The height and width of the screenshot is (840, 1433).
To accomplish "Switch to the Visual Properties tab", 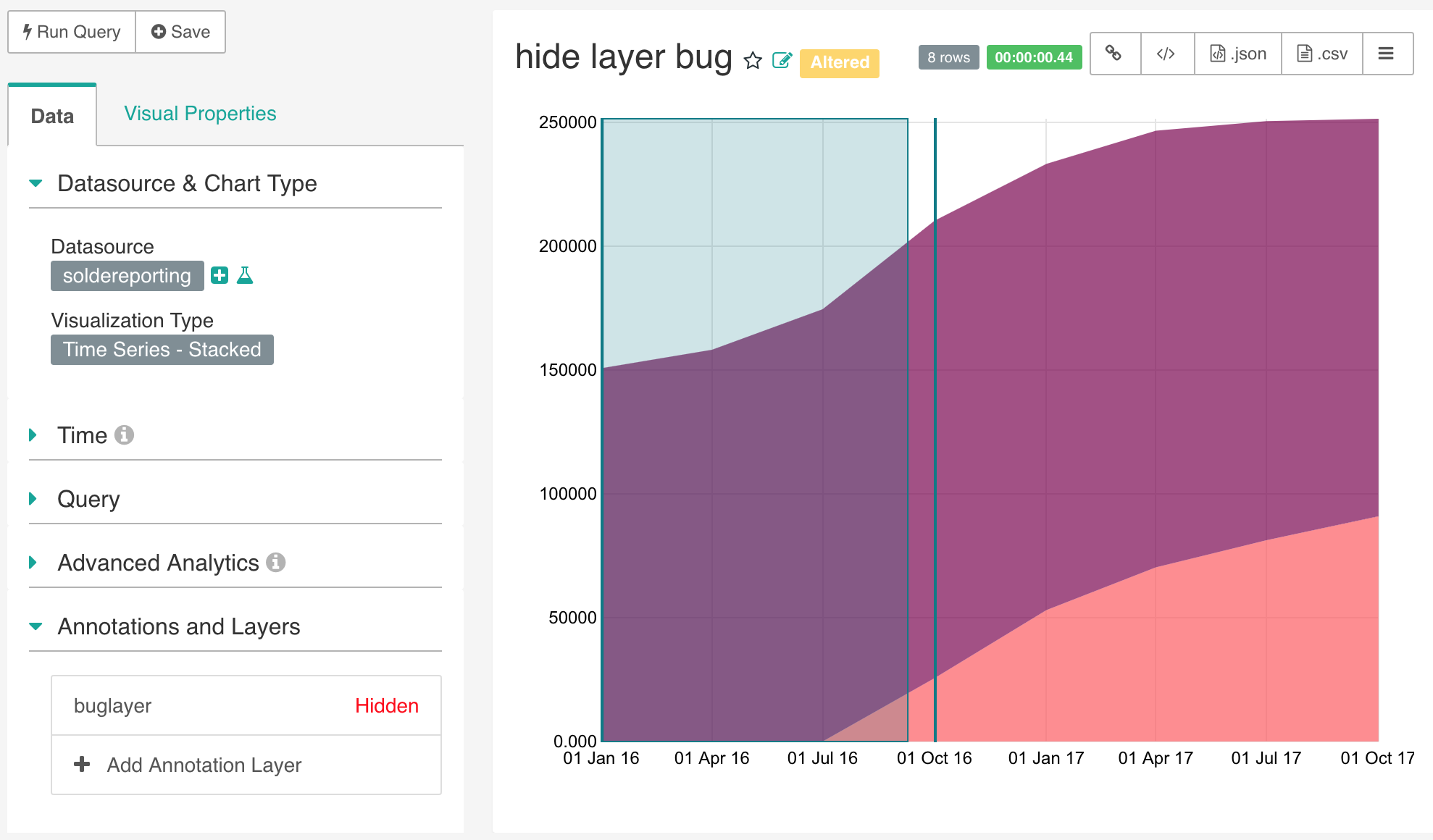I will pyautogui.click(x=200, y=113).
